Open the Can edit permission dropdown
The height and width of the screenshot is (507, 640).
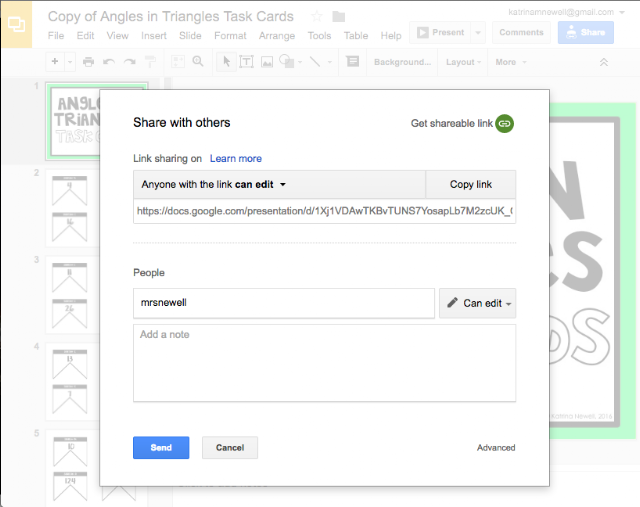[478, 303]
